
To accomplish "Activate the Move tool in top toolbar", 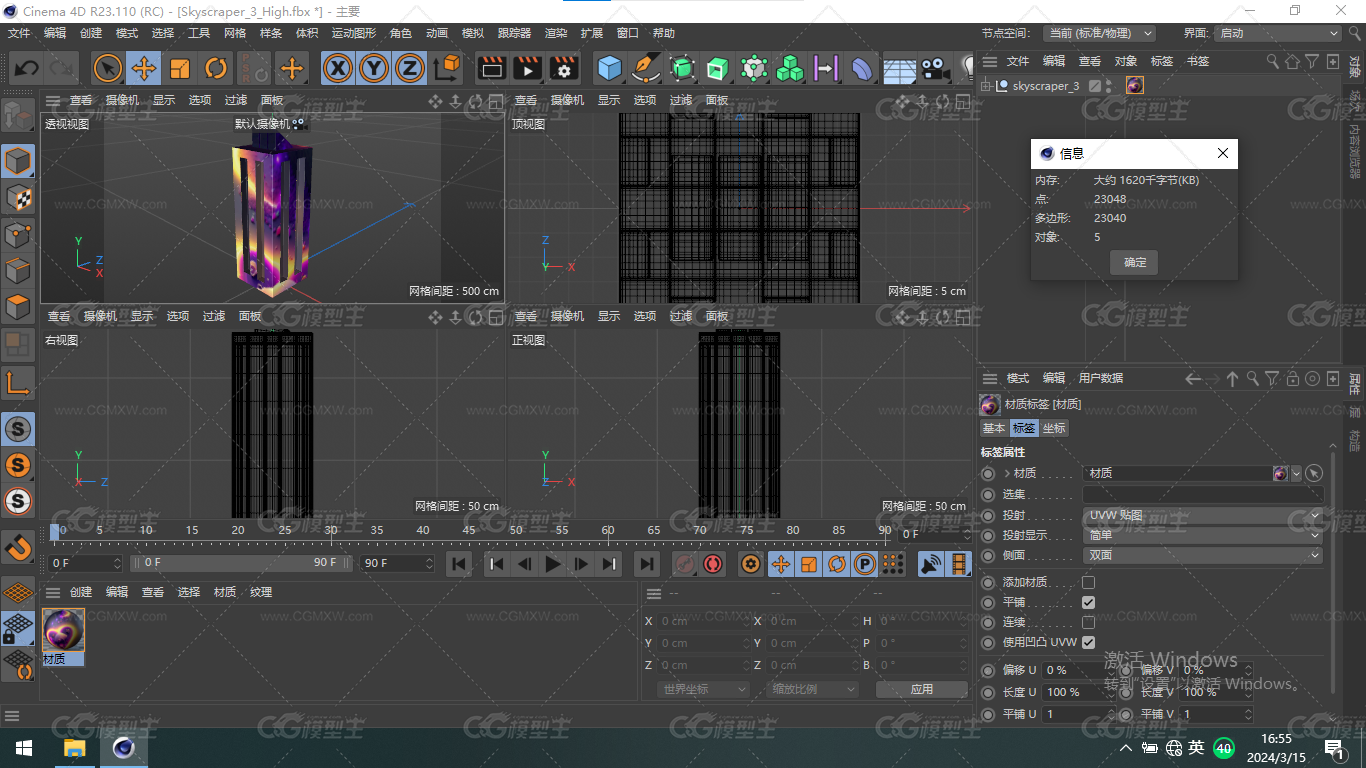I will [144, 68].
